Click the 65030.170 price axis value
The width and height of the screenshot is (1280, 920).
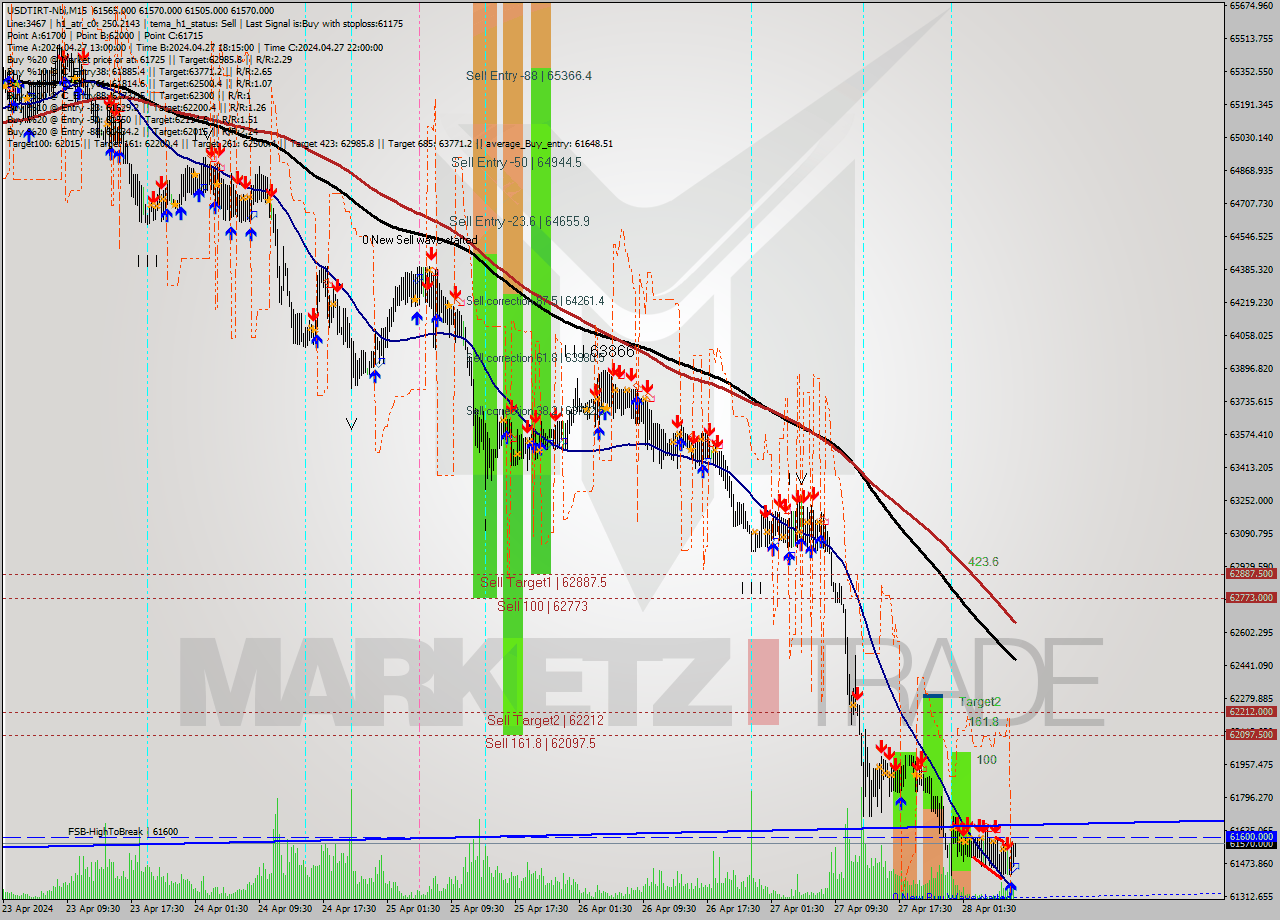[x=1251, y=138]
